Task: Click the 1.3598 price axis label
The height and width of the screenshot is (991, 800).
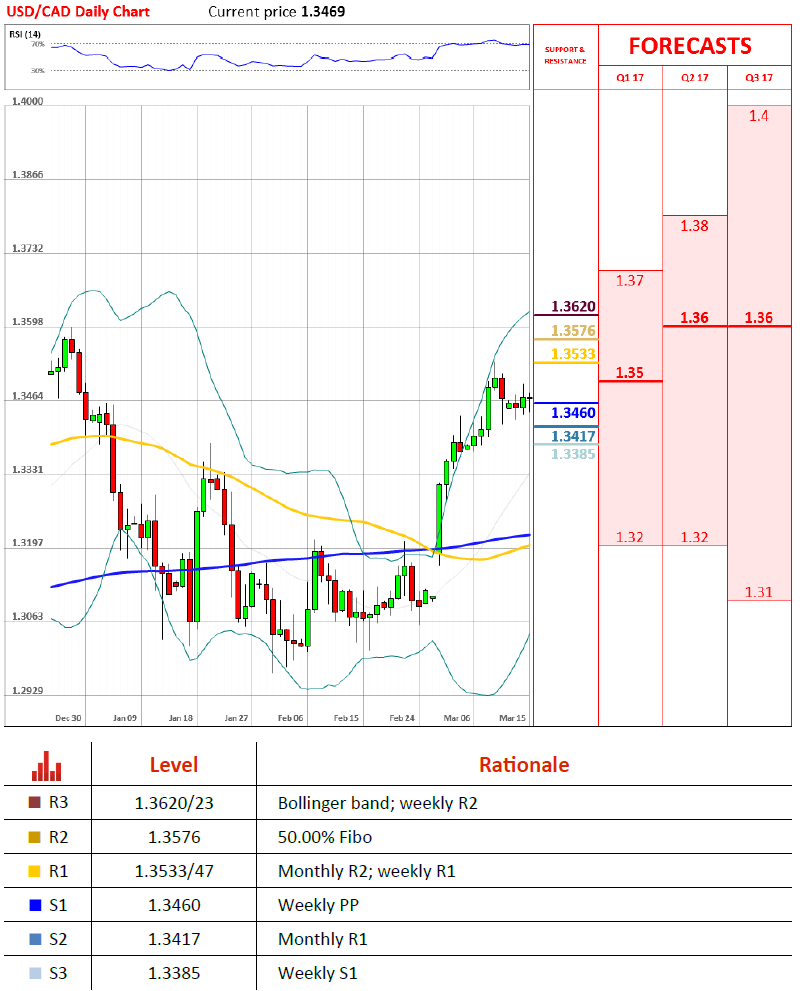Action: click(x=27, y=322)
